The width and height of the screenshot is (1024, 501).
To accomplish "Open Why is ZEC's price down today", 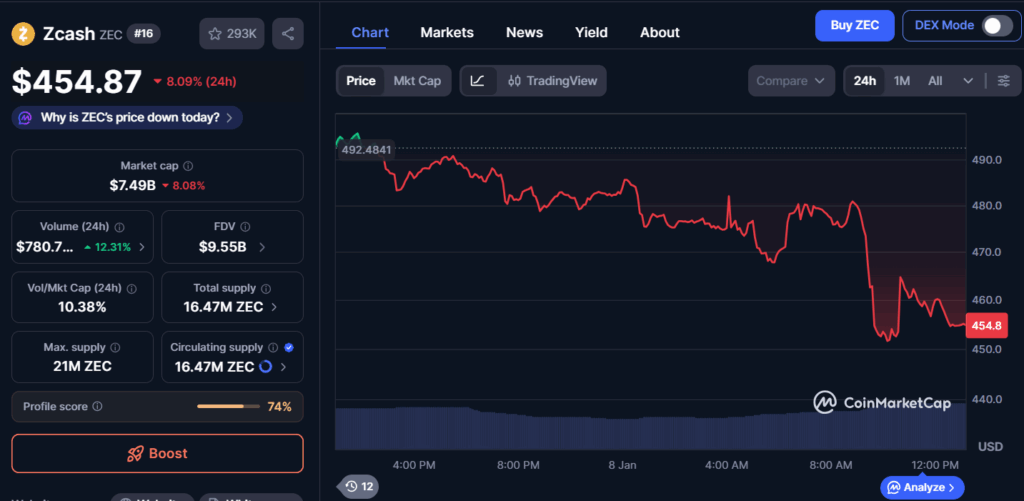I will (127, 118).
